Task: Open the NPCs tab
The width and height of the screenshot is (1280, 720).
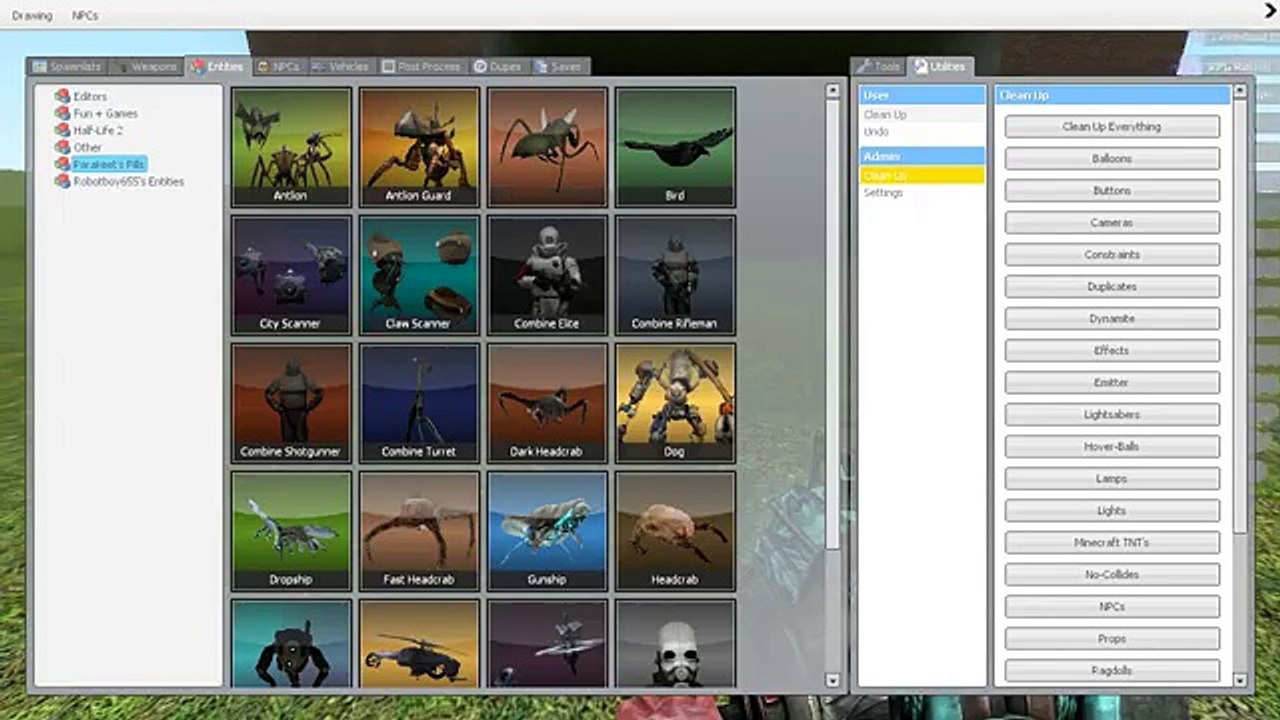Action: pos(277,67)
